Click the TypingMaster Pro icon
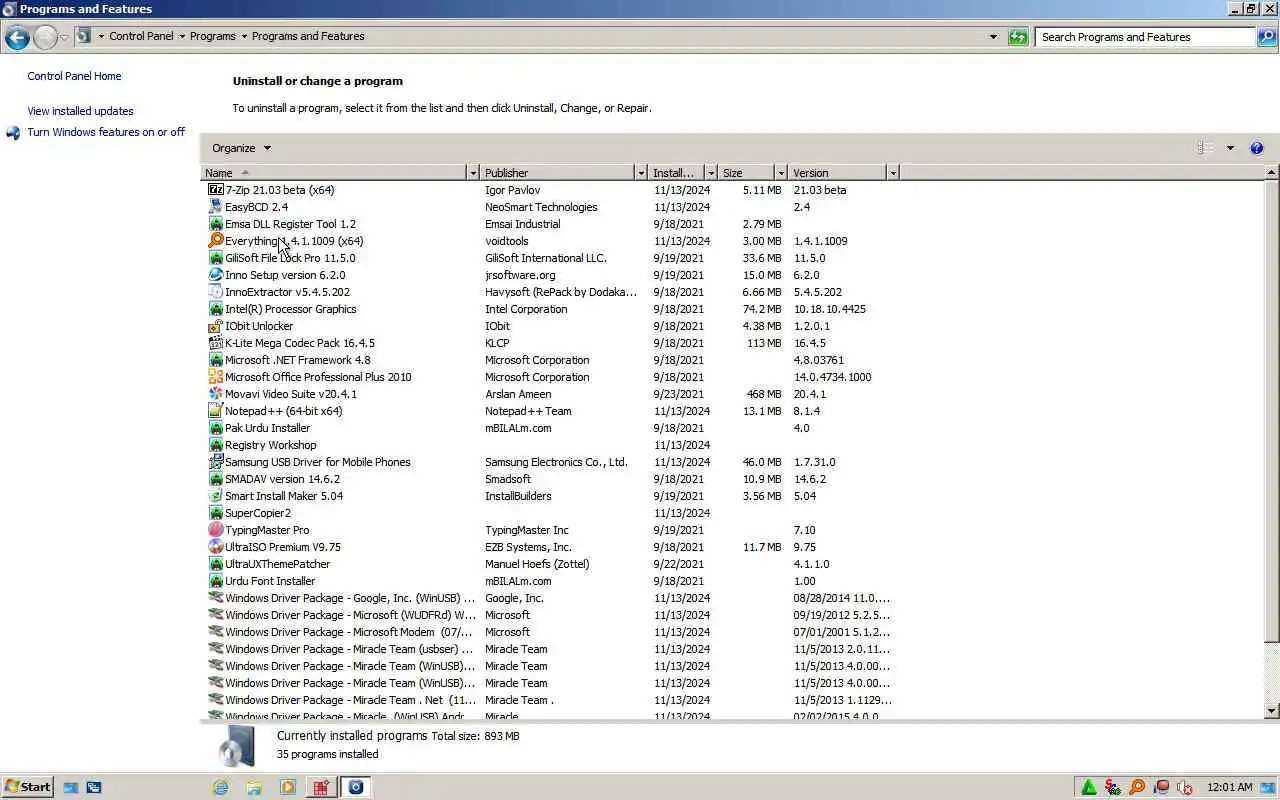 click(x=216, y=530)
